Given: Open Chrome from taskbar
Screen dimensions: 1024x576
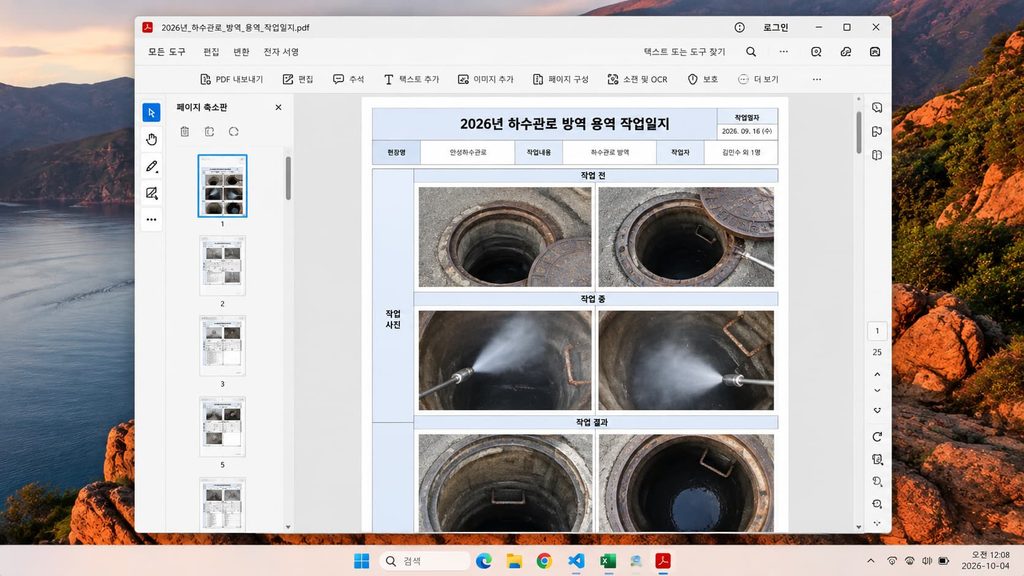Looking at the screenshot, I should tap(544, 561).
